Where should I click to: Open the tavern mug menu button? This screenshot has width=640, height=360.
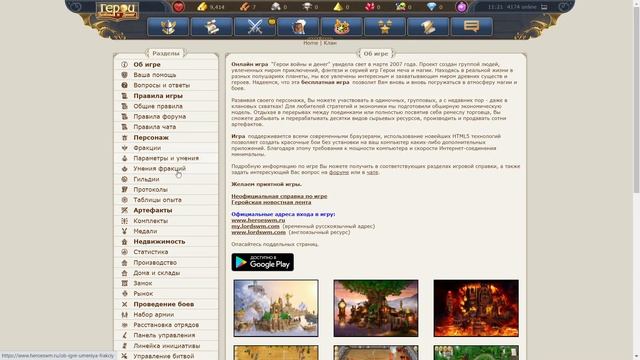pyautogui.click(x=298, y=27)
